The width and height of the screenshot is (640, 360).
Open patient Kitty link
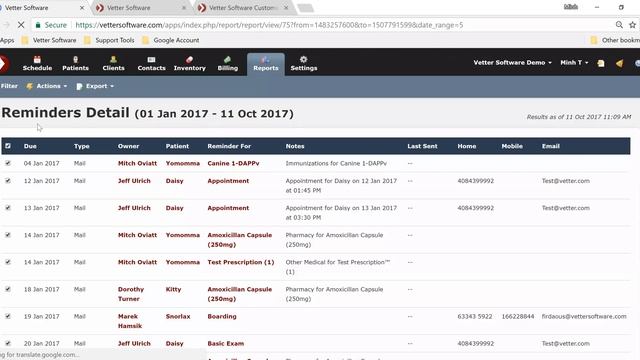click(173, 289)
